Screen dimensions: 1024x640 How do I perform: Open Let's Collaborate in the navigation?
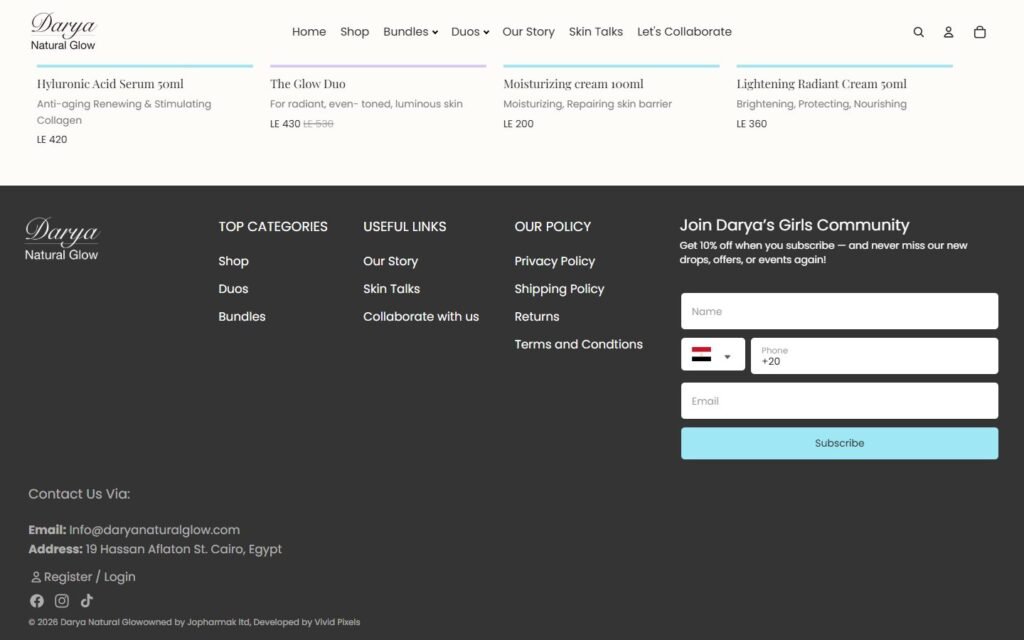click(x=684, y=31)
